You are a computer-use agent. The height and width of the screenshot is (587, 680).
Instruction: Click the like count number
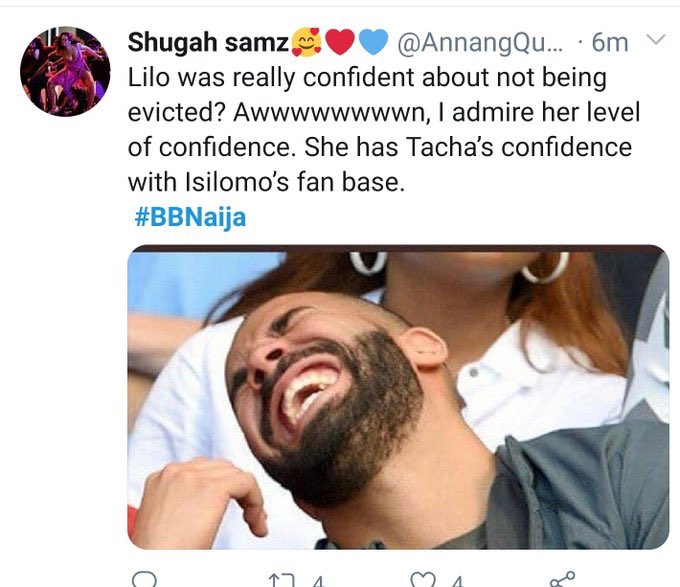click(x=455, y=580)
